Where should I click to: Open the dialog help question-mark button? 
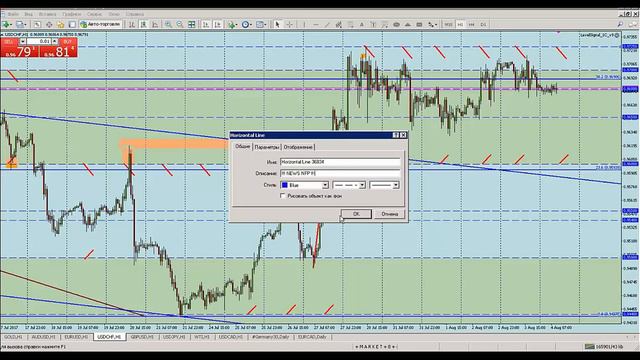pyautogui.click(x=396, y=135)
